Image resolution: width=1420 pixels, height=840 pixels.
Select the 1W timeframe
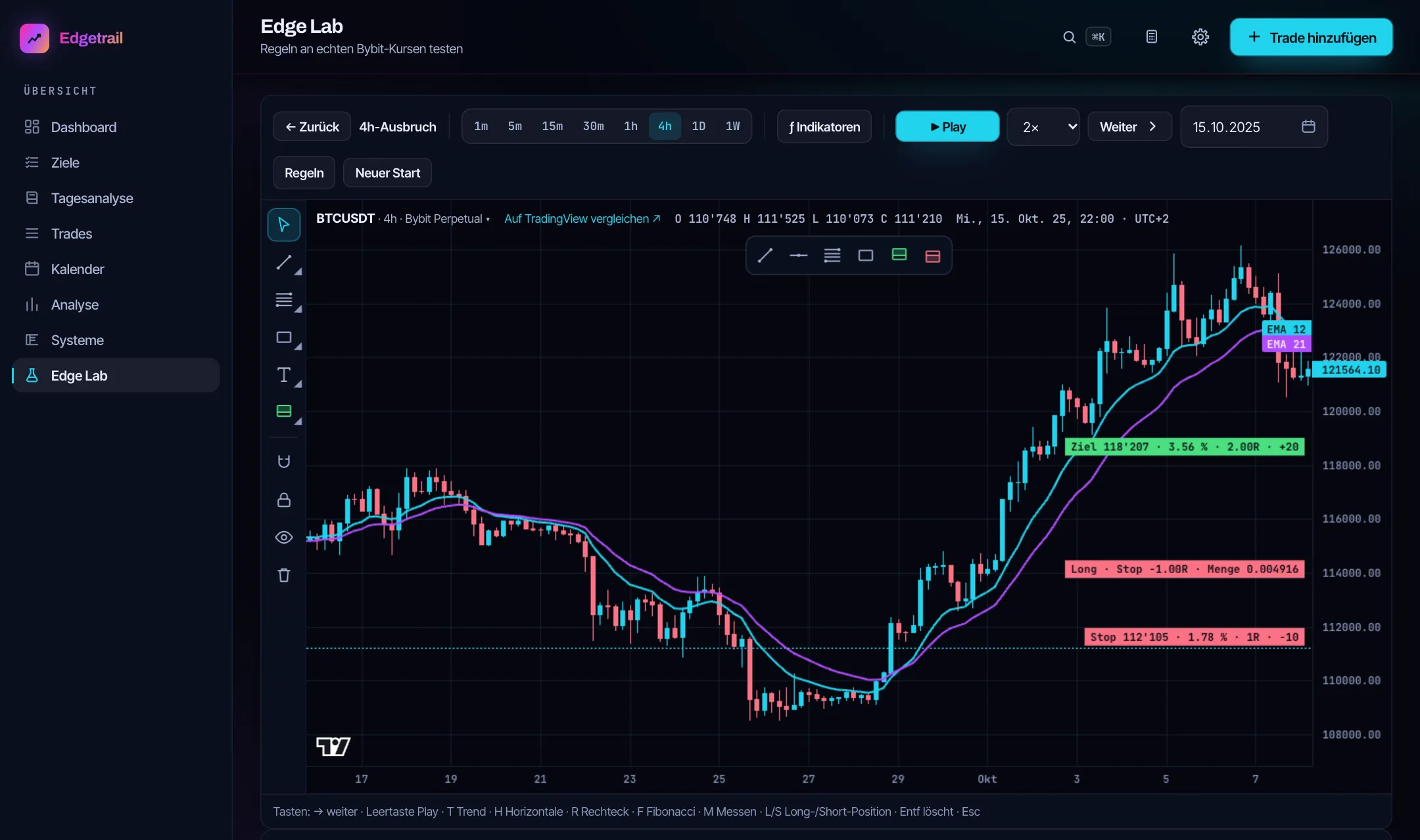(x=732, y=126)
